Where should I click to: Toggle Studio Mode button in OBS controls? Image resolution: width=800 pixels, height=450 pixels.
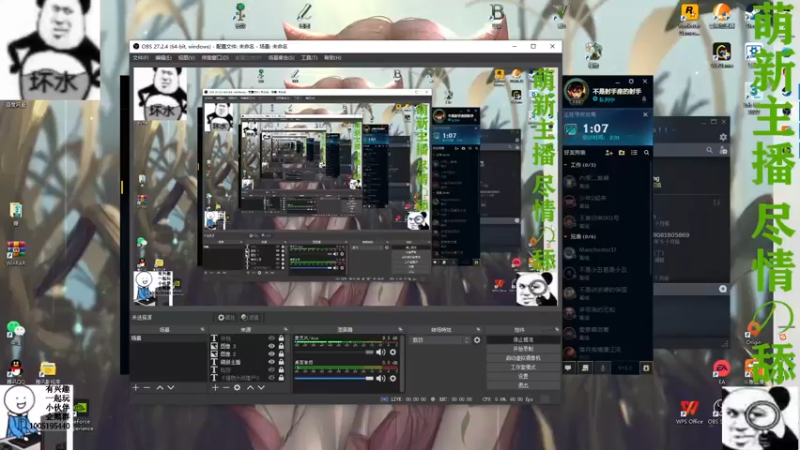pos(523,367)
